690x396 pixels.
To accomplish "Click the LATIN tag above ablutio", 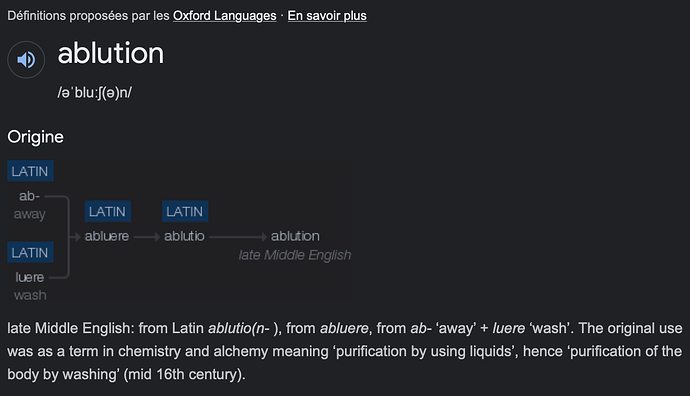I will coord(185,212).
